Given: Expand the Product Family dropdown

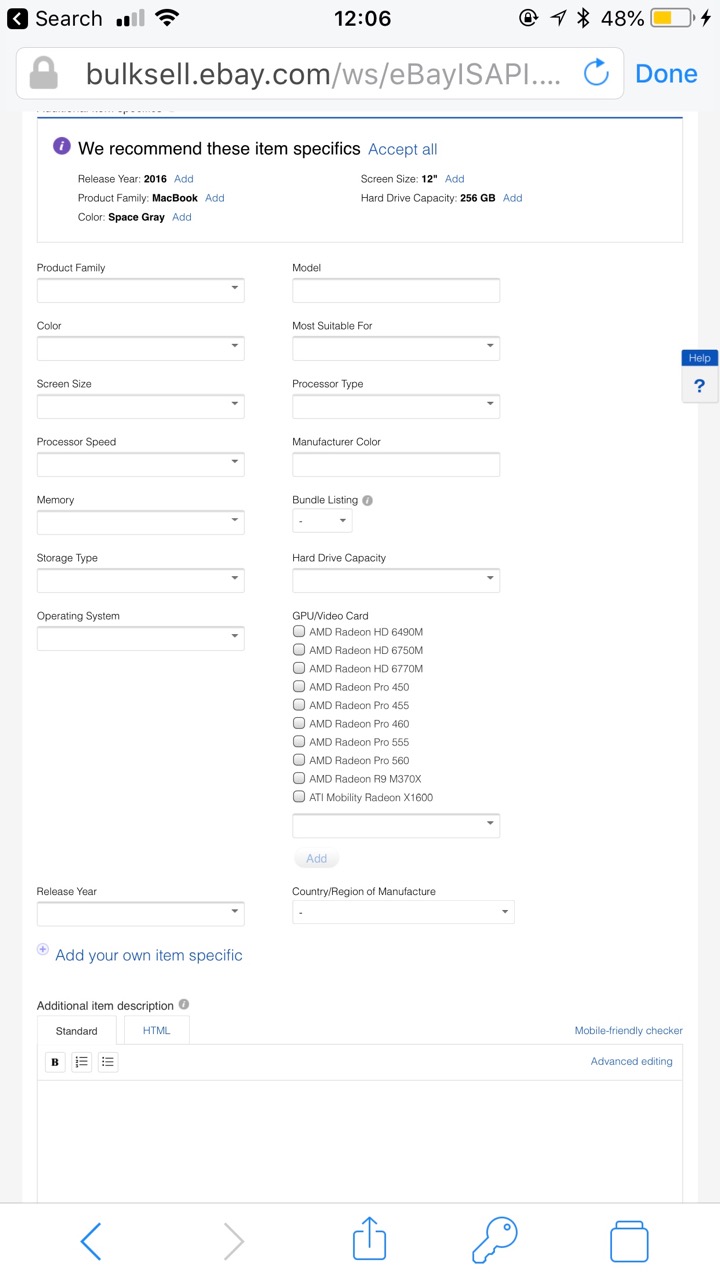Looking at the screenshot, I should tap(140, 290).
